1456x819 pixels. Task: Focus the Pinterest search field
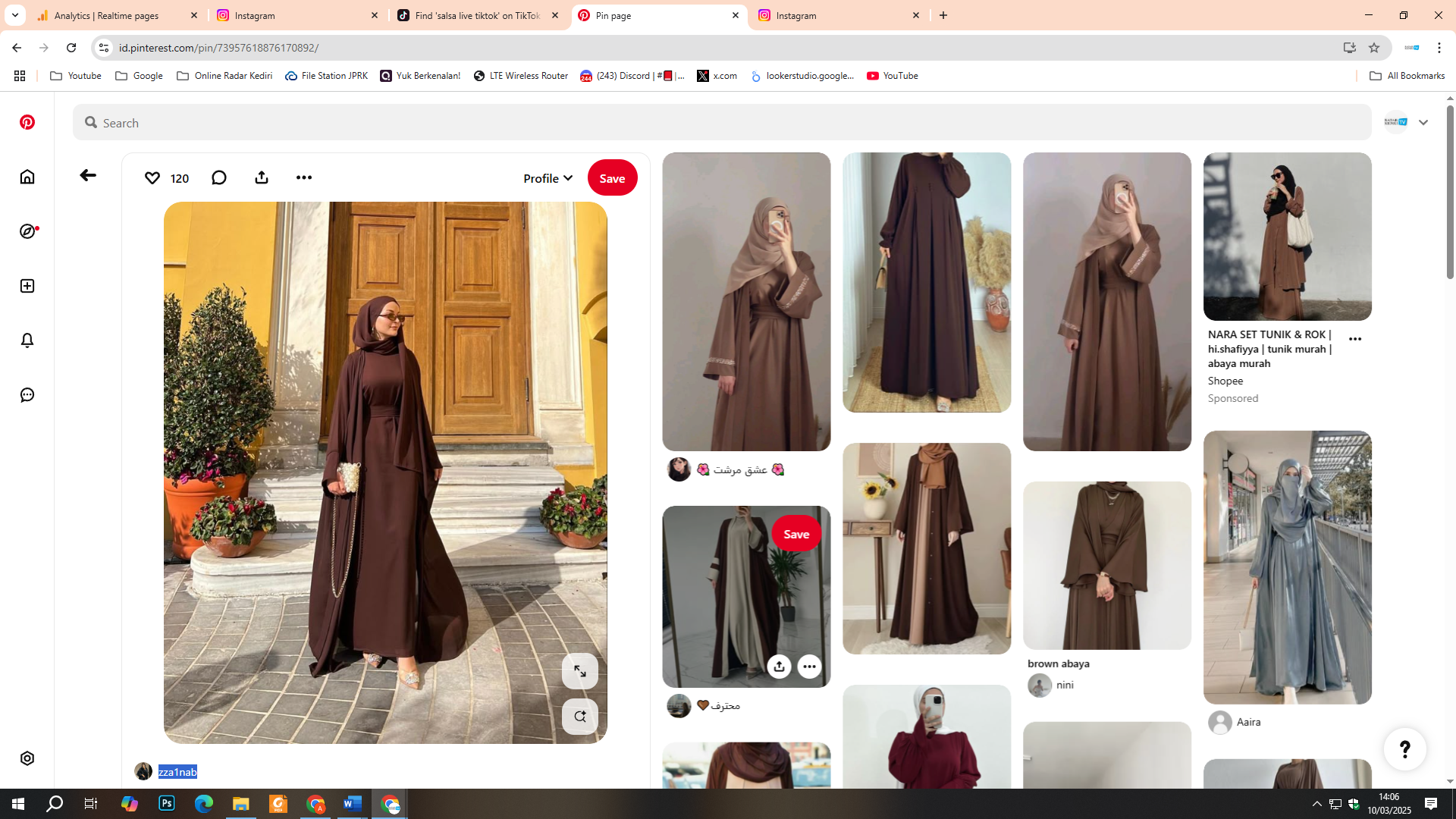(x=722, y=123)
